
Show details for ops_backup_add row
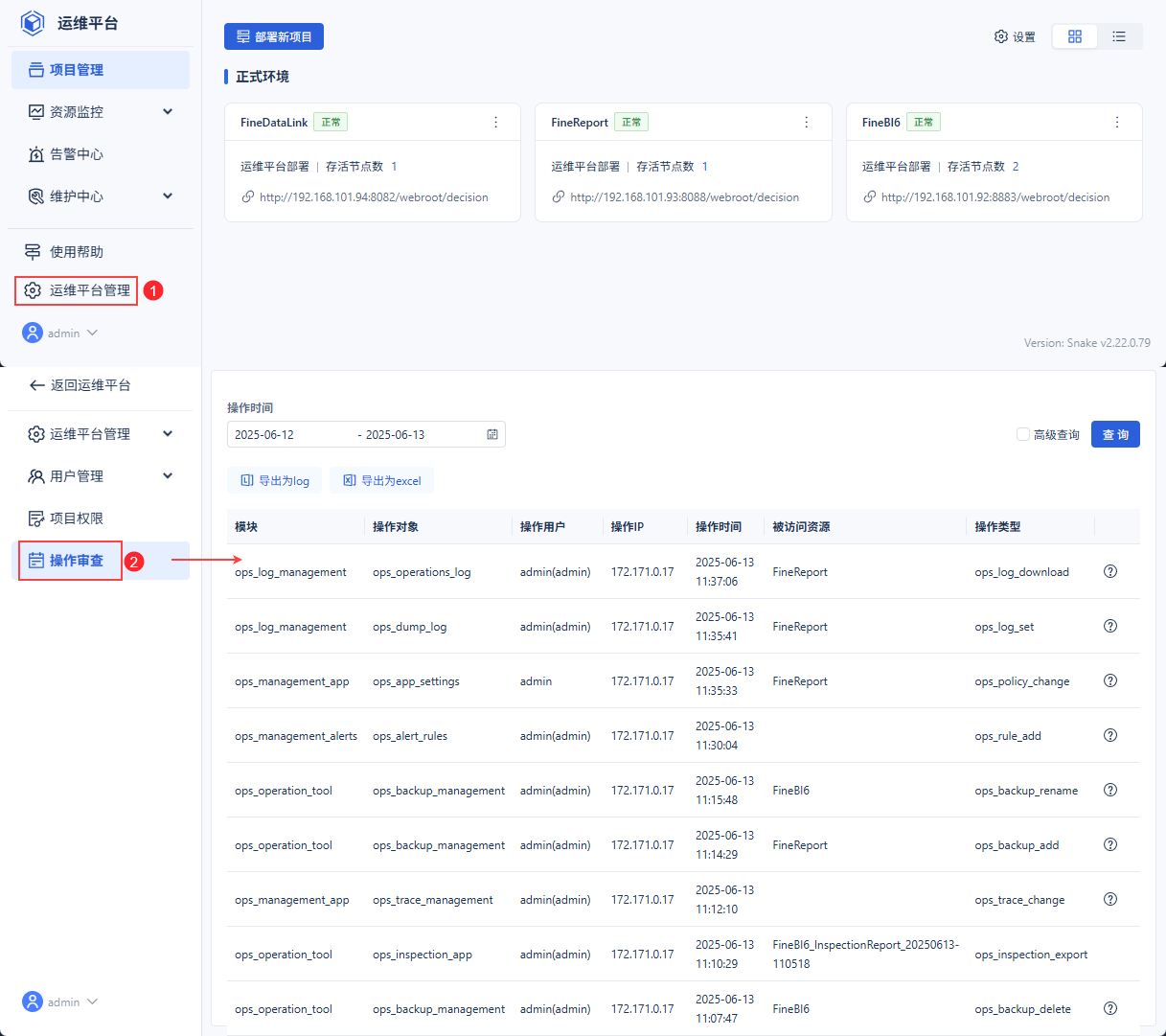(x=1110, y=844)
